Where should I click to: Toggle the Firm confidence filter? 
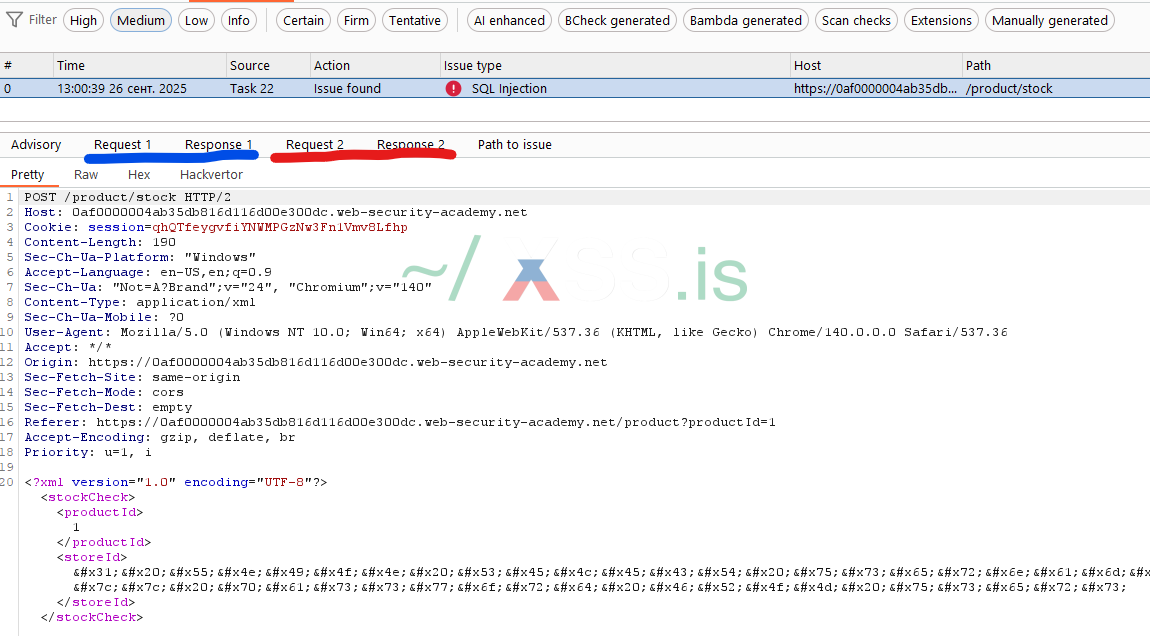[356, 21]
